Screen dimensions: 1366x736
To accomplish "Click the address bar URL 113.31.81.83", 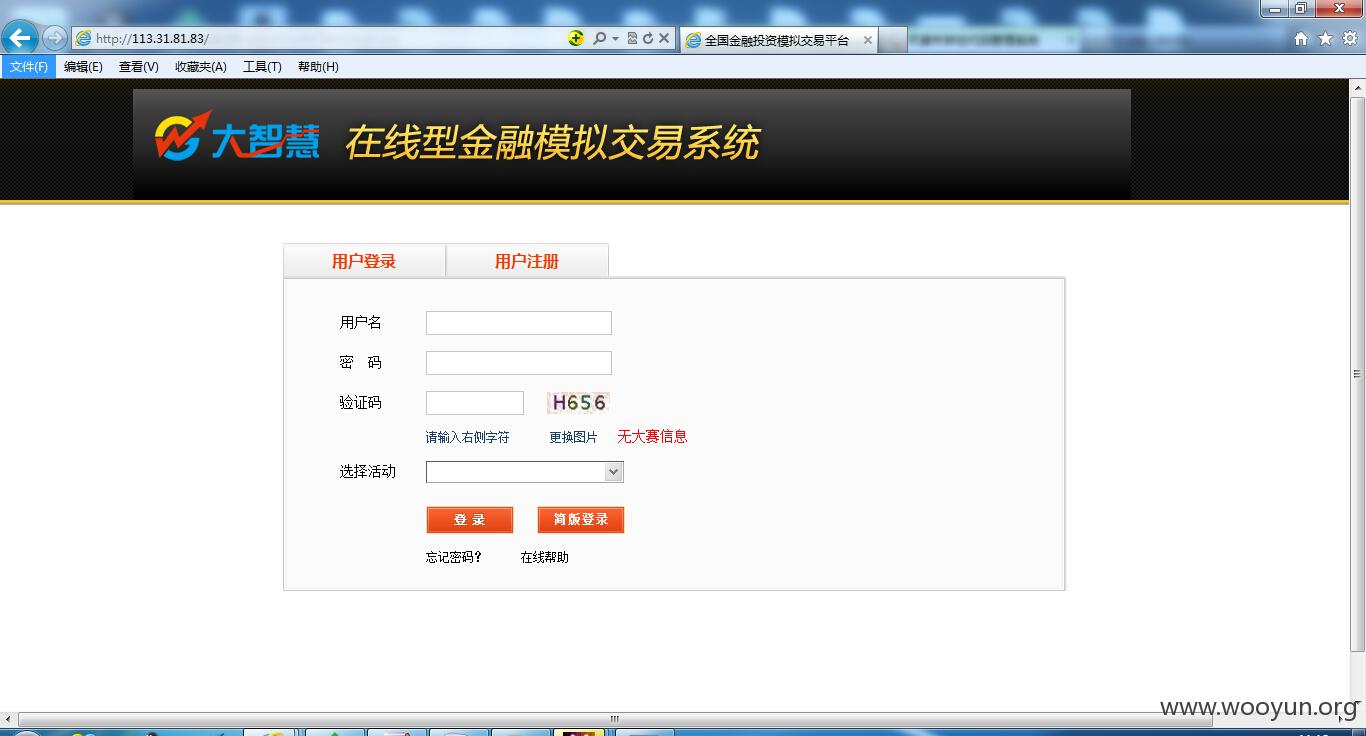I will click(152, 39).
